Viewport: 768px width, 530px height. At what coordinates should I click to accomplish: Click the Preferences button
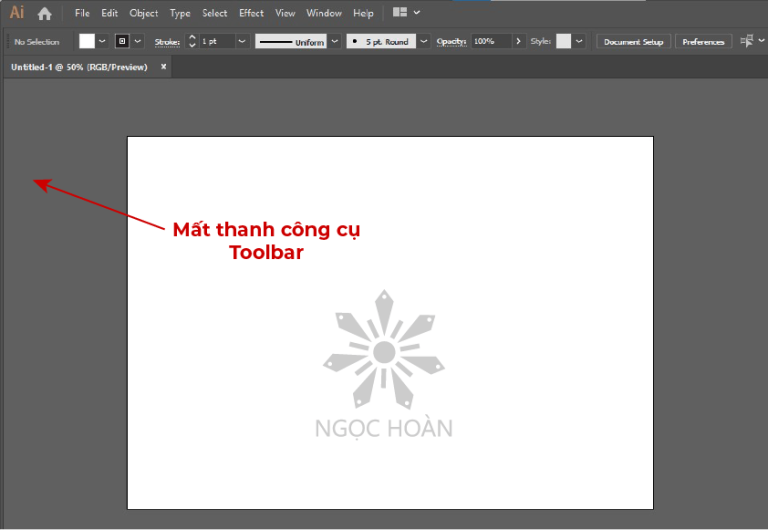pyautogui.click(x=703, y=41)
